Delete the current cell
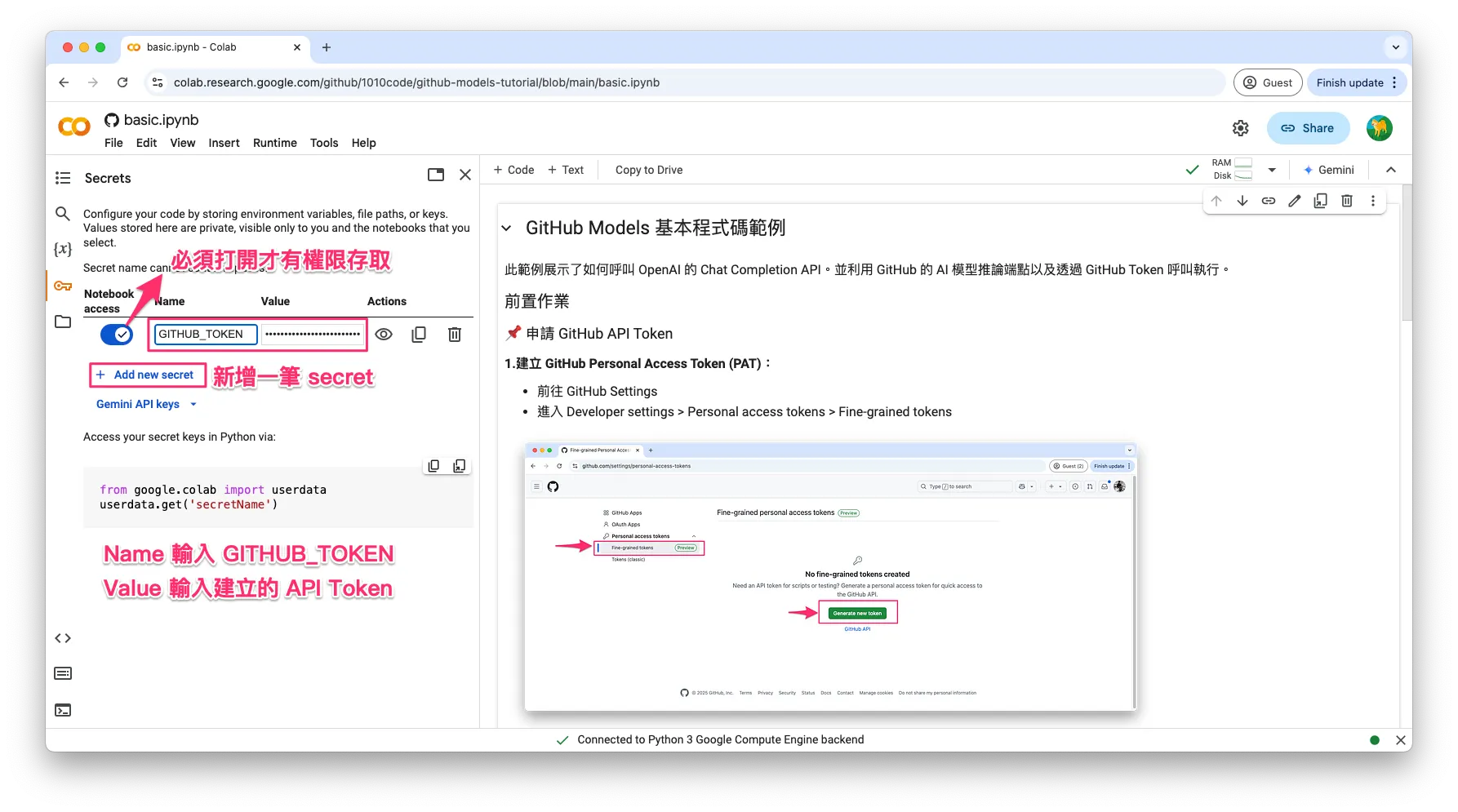This screenshot has width=1458, height=812. pos(1347,201)
